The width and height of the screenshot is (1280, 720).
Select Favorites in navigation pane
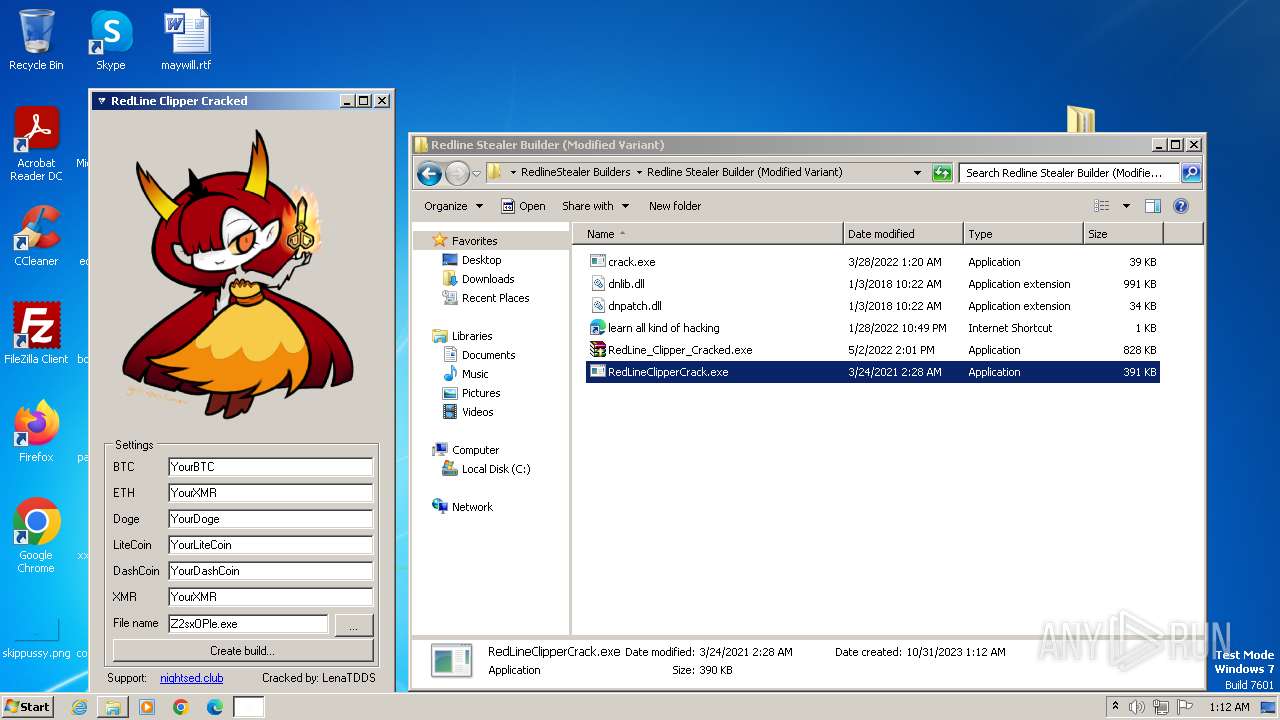[x=474, y=241]
